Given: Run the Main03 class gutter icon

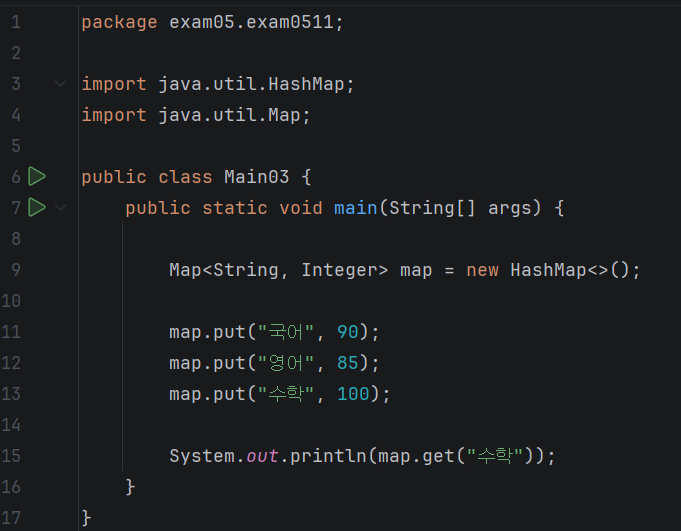Looking at the screenshot, I should click(x=37, y=177).
